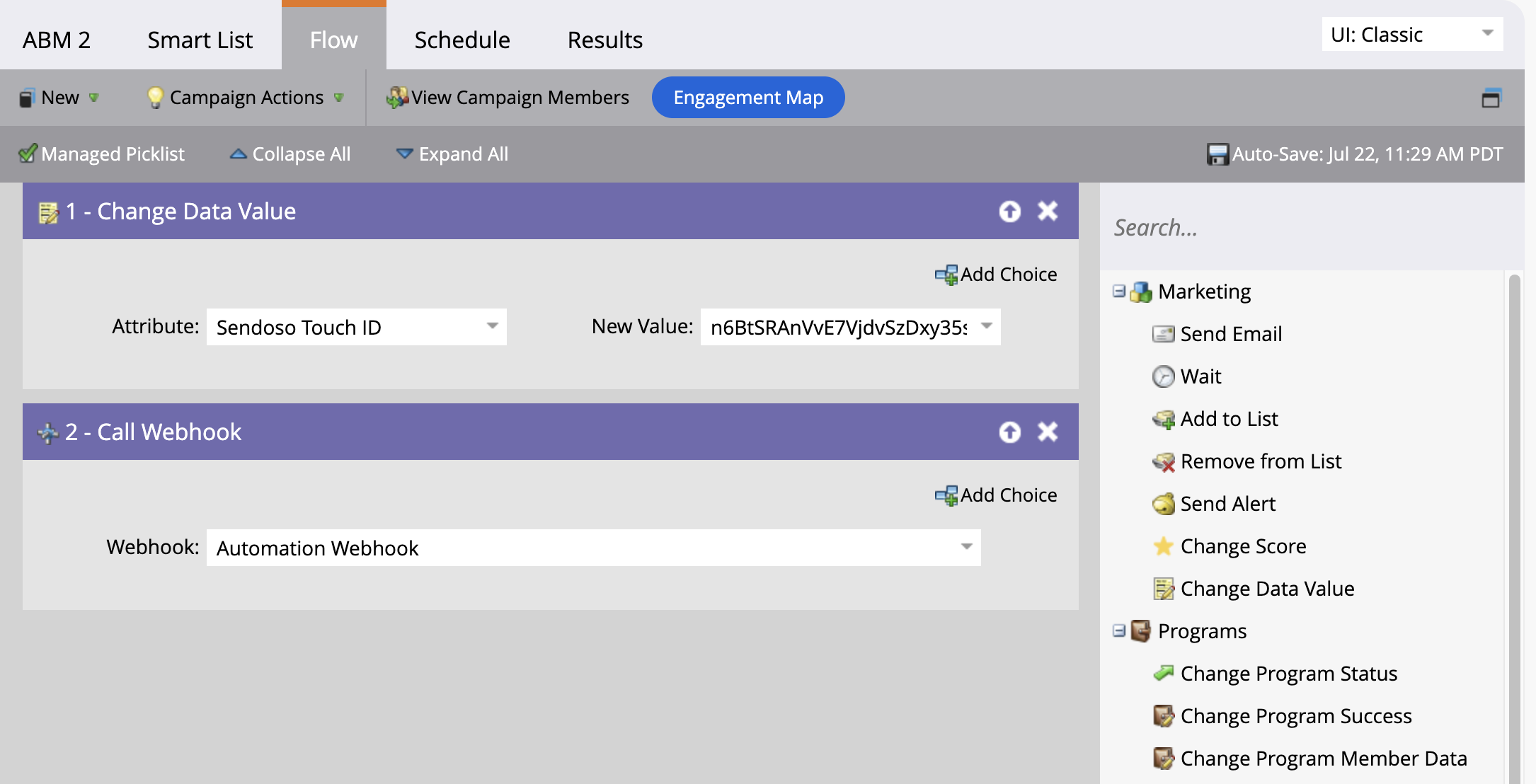Click the View Campaign Members people icon
The image size is (1536, 784).
click(x=397, y=98)
